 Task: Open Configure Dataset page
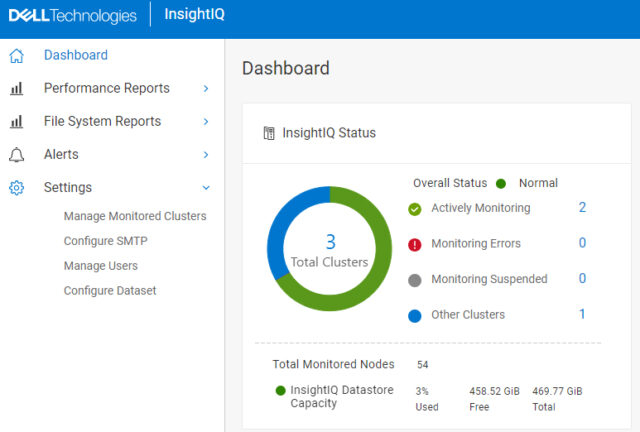110,291
